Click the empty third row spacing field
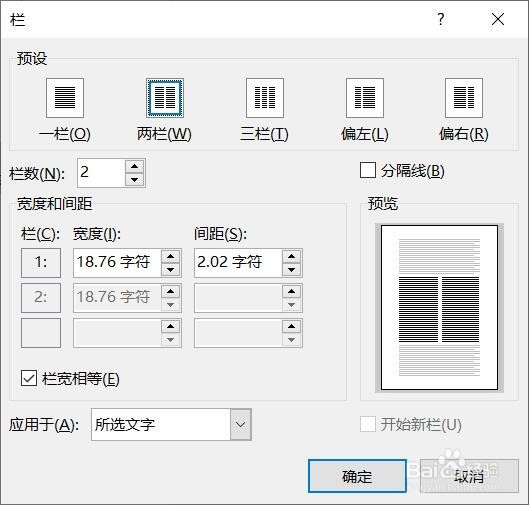The height and width of the screenshot is (505, 529). (x=238, y=333)
